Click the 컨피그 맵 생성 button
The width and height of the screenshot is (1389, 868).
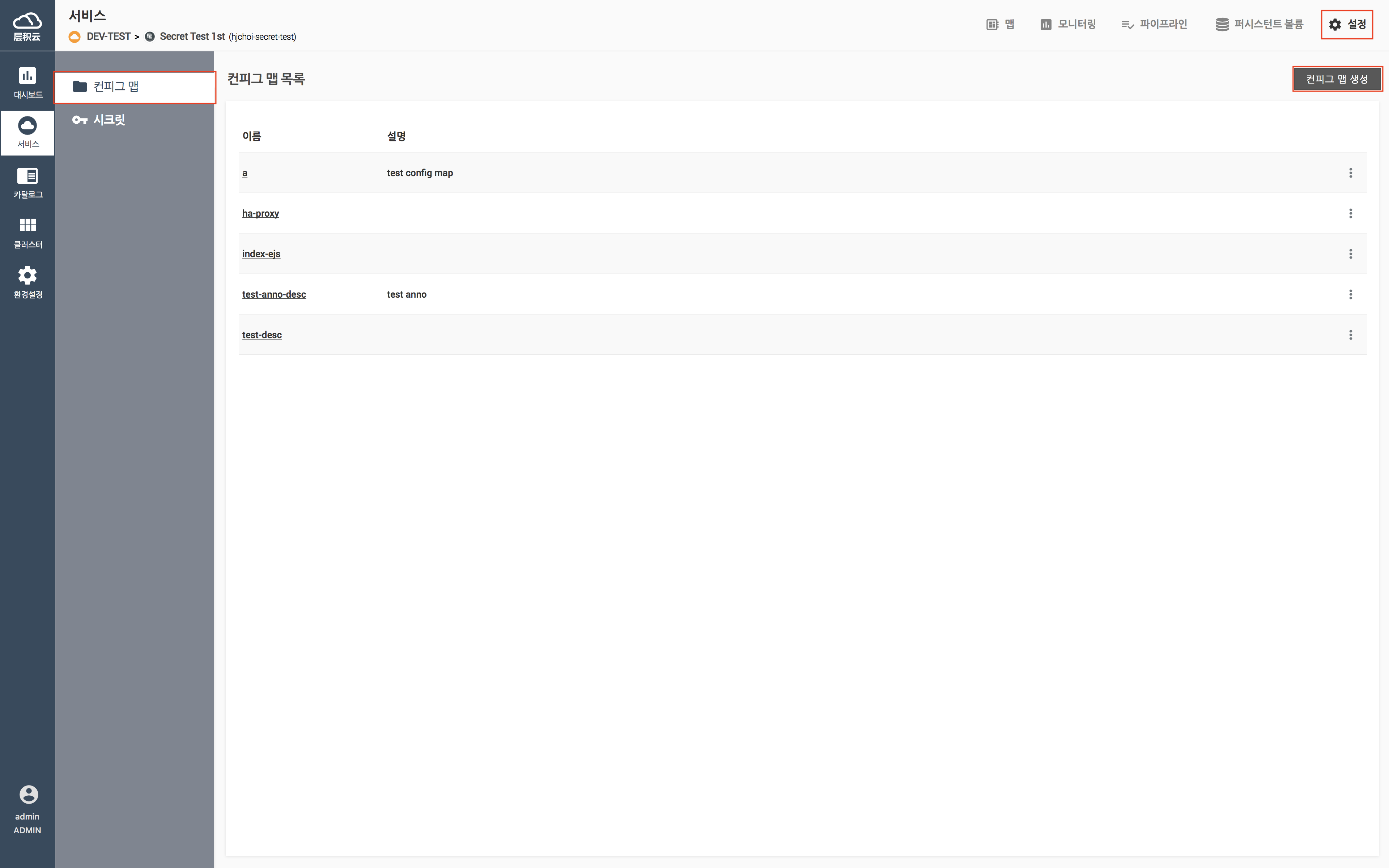click(1337, 78)
